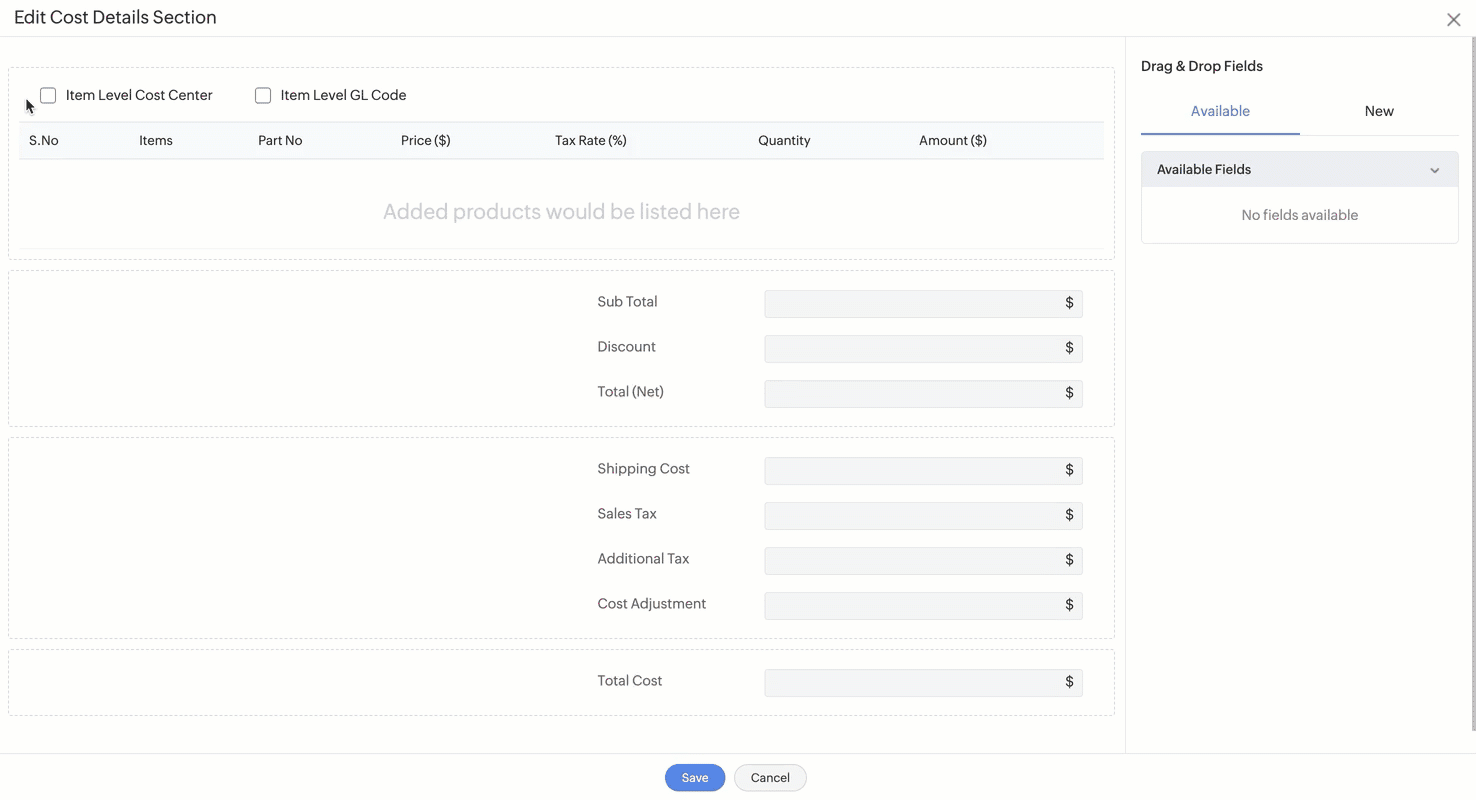
Task: Switch to the Available tab
Action: click(1220, 111)
